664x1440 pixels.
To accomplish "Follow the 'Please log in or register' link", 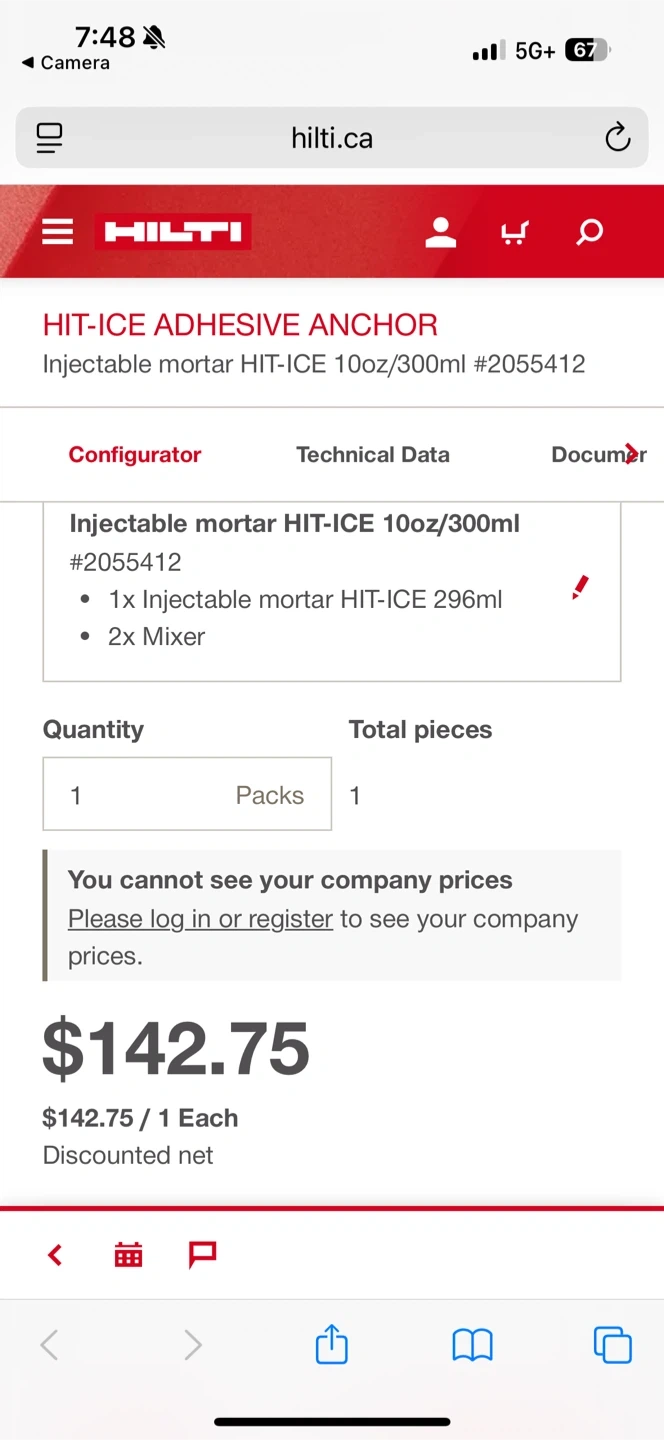I will (x=200, y=919).
